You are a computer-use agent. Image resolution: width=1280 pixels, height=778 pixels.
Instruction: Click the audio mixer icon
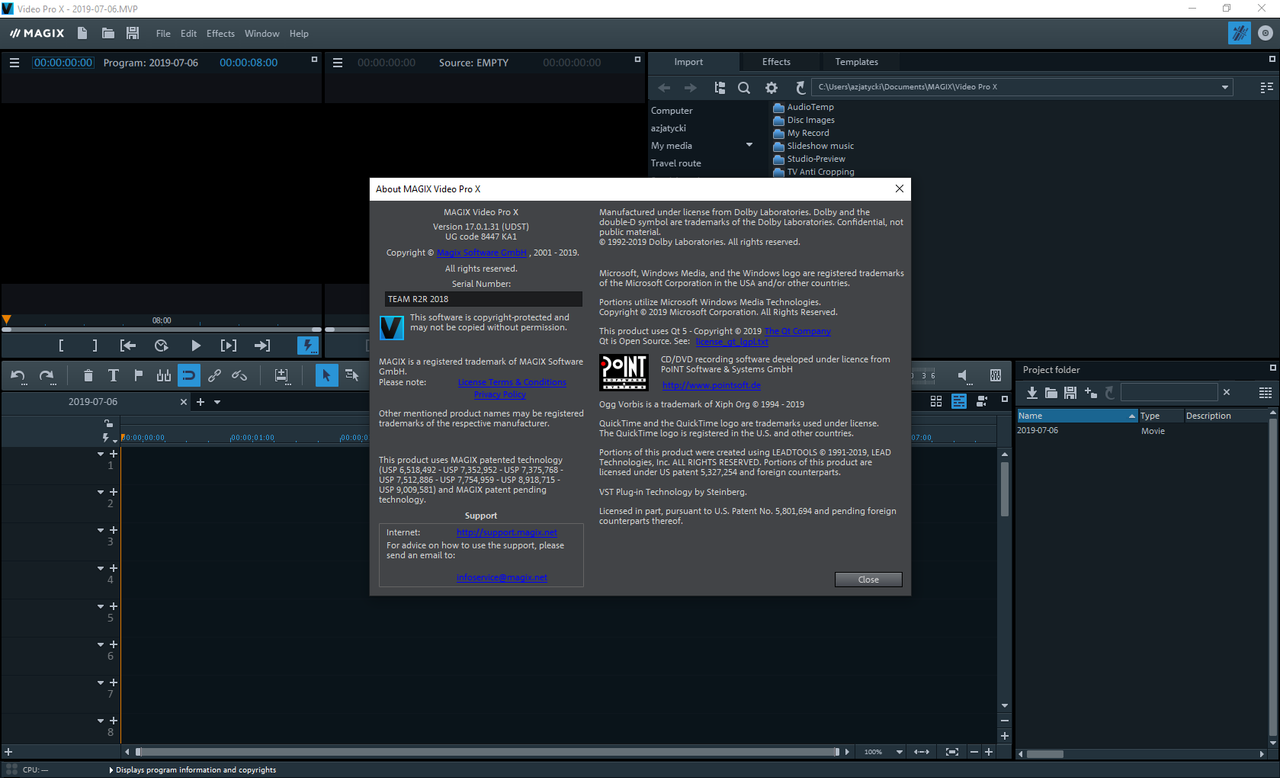995,375
